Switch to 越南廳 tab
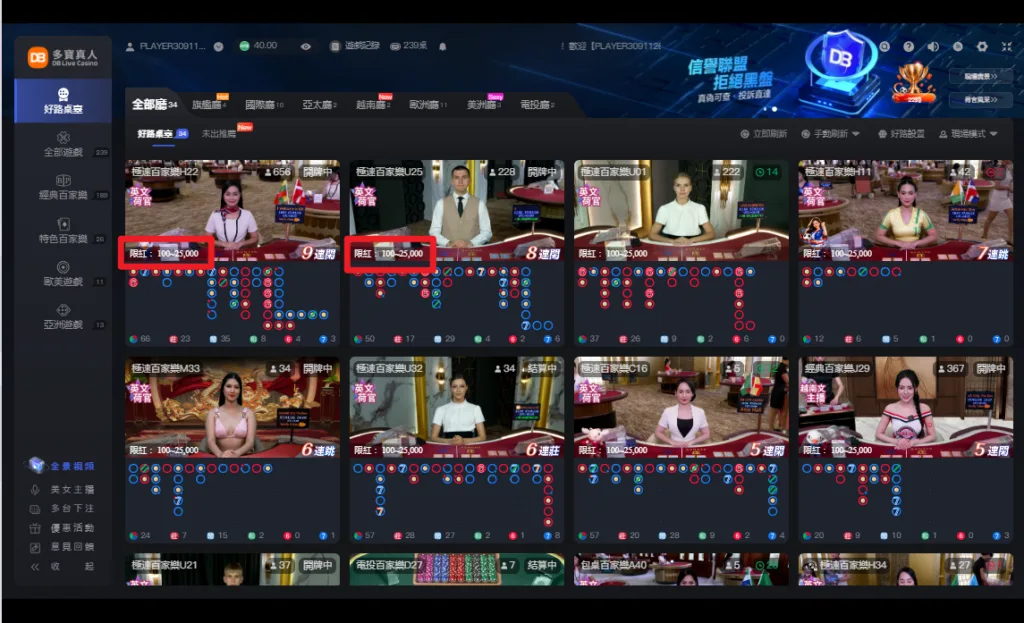Image resolution: width=1024 pixels, height=623 pixels. pyautogui.click(x=373, y=104)
